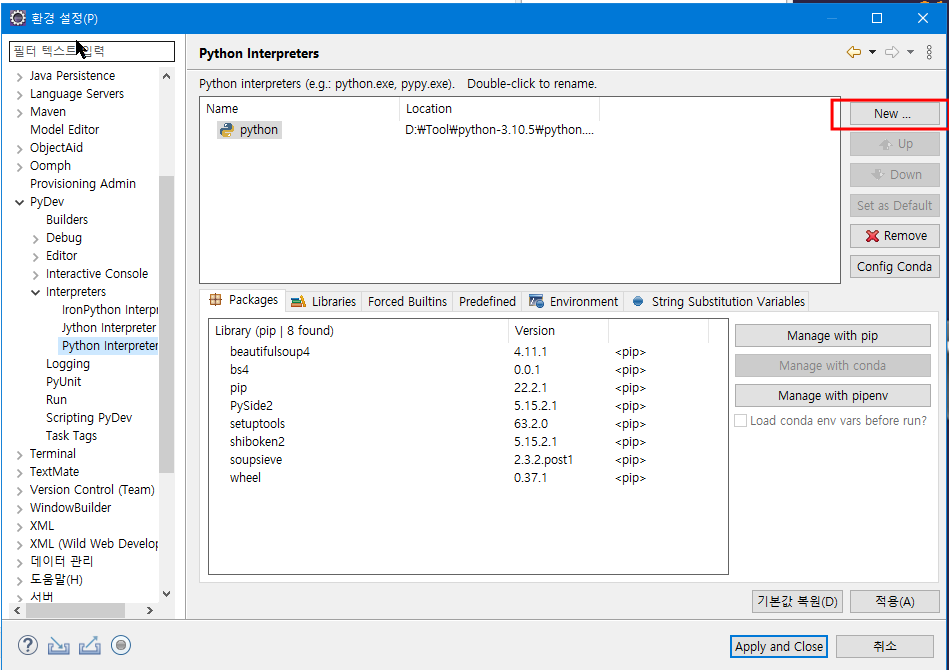Expand the Debug tree node

tap(36, 238)
